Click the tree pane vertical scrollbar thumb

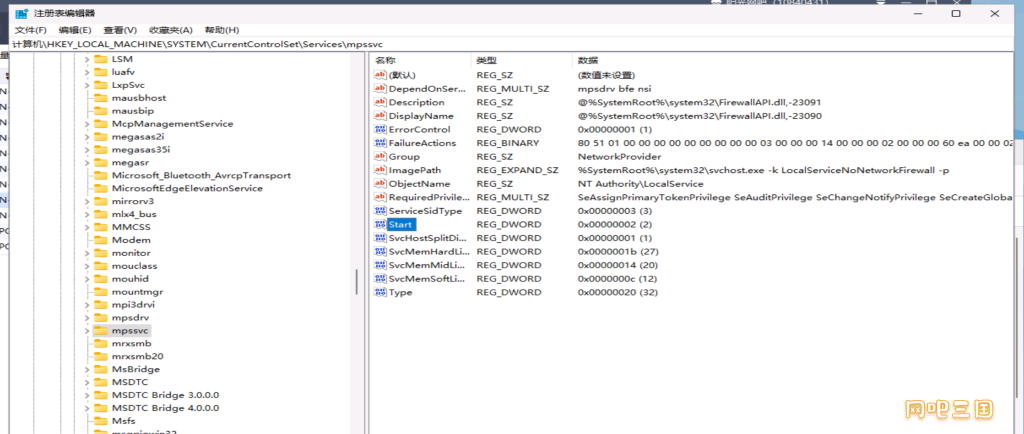(357, 282)
